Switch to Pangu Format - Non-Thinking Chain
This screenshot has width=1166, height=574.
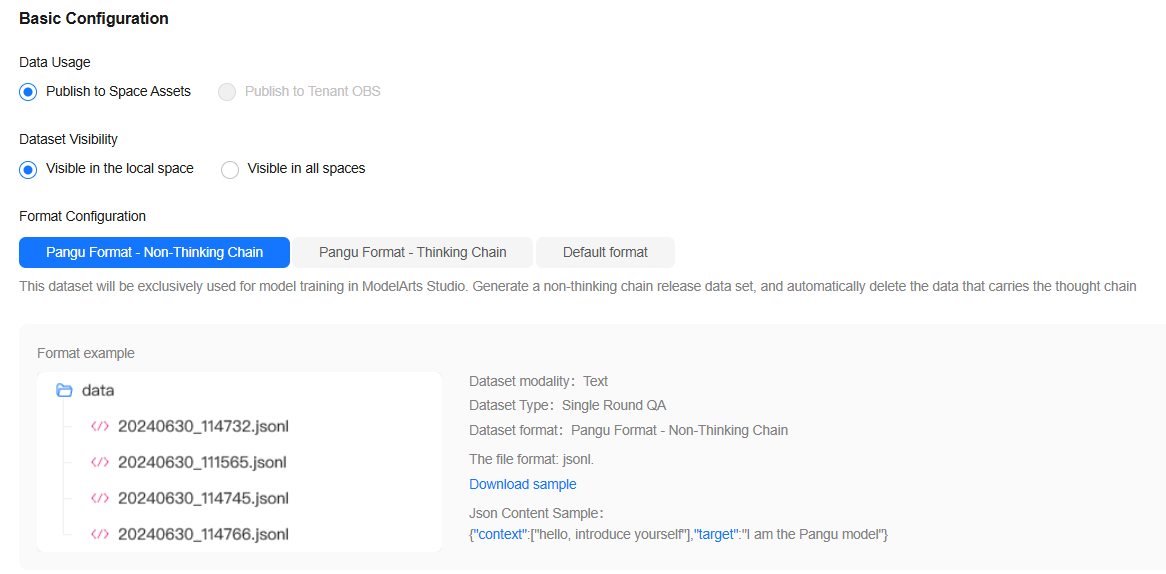point(154,252)
